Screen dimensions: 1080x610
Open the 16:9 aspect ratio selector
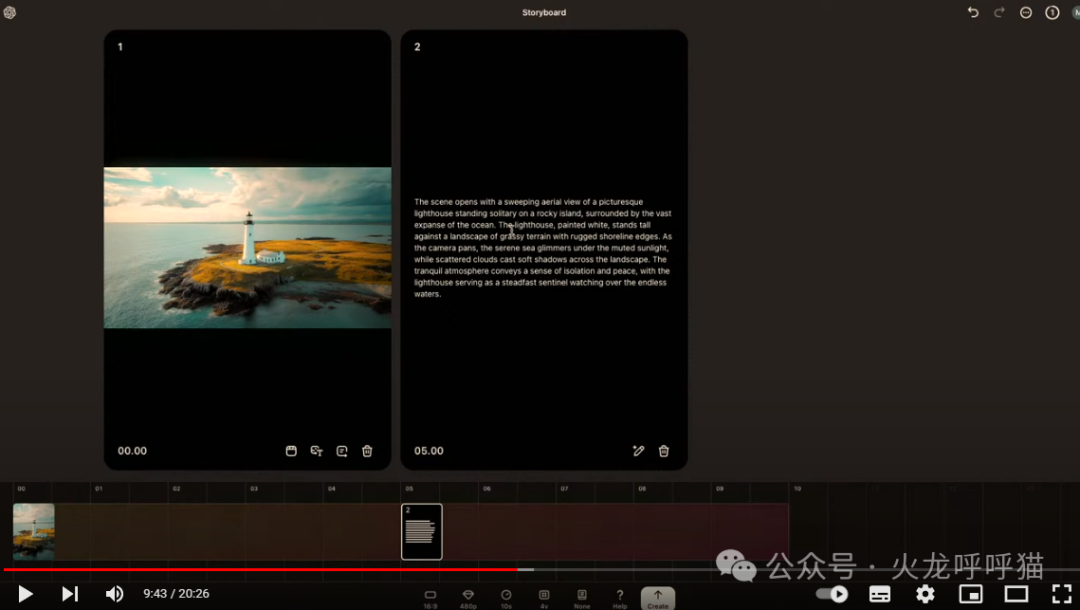(430, 598)
